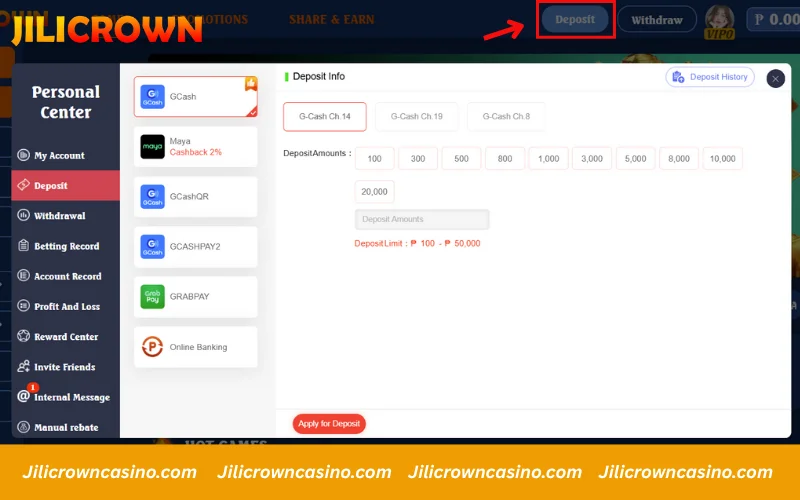
Task: Open Reward Center section
Action: click(65, 336)
